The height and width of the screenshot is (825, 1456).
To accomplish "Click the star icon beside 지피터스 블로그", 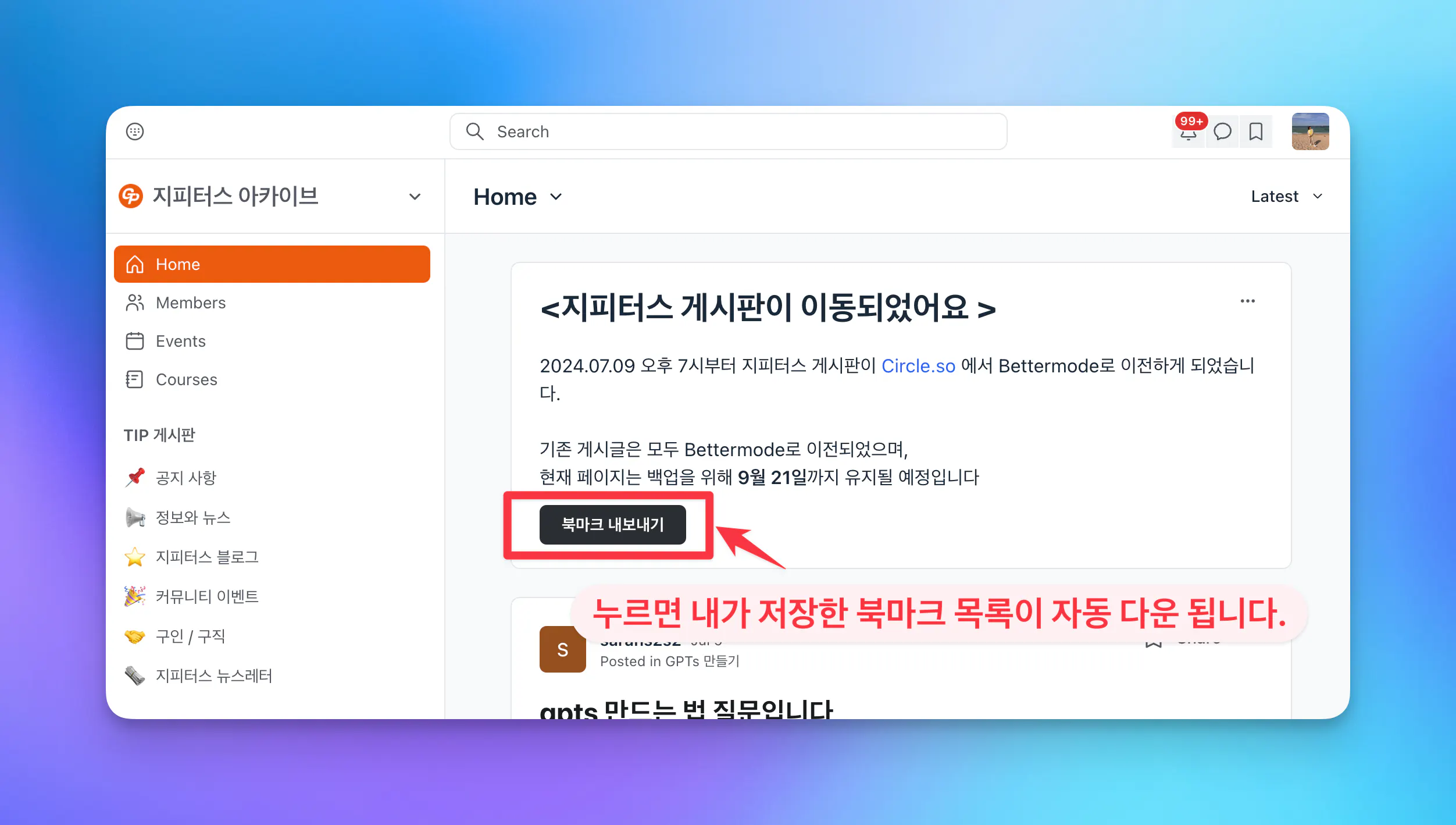I will (135, 557).
